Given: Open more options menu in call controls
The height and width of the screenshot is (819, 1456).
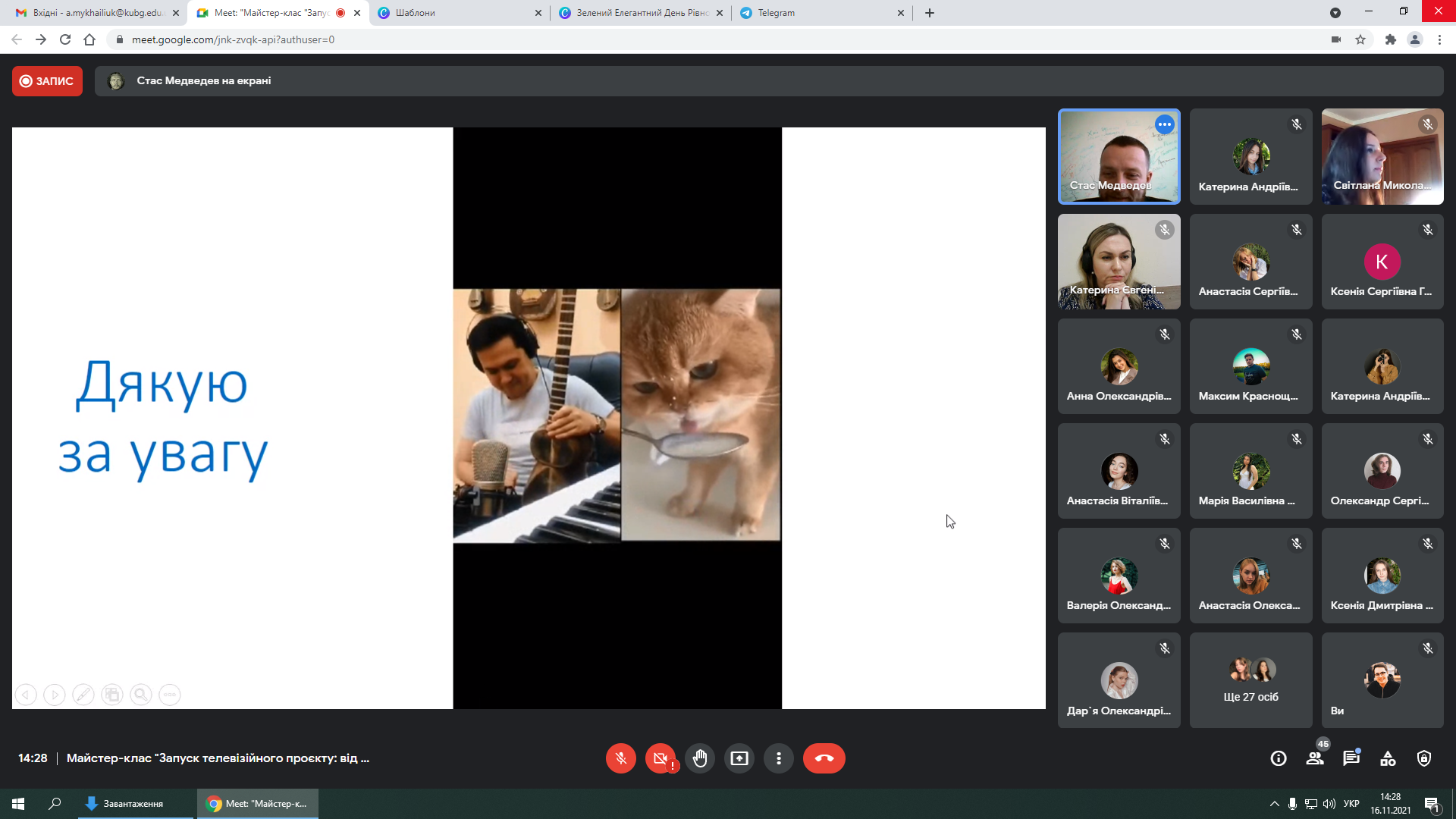Looking at the screenshot, I should point(778,758).
